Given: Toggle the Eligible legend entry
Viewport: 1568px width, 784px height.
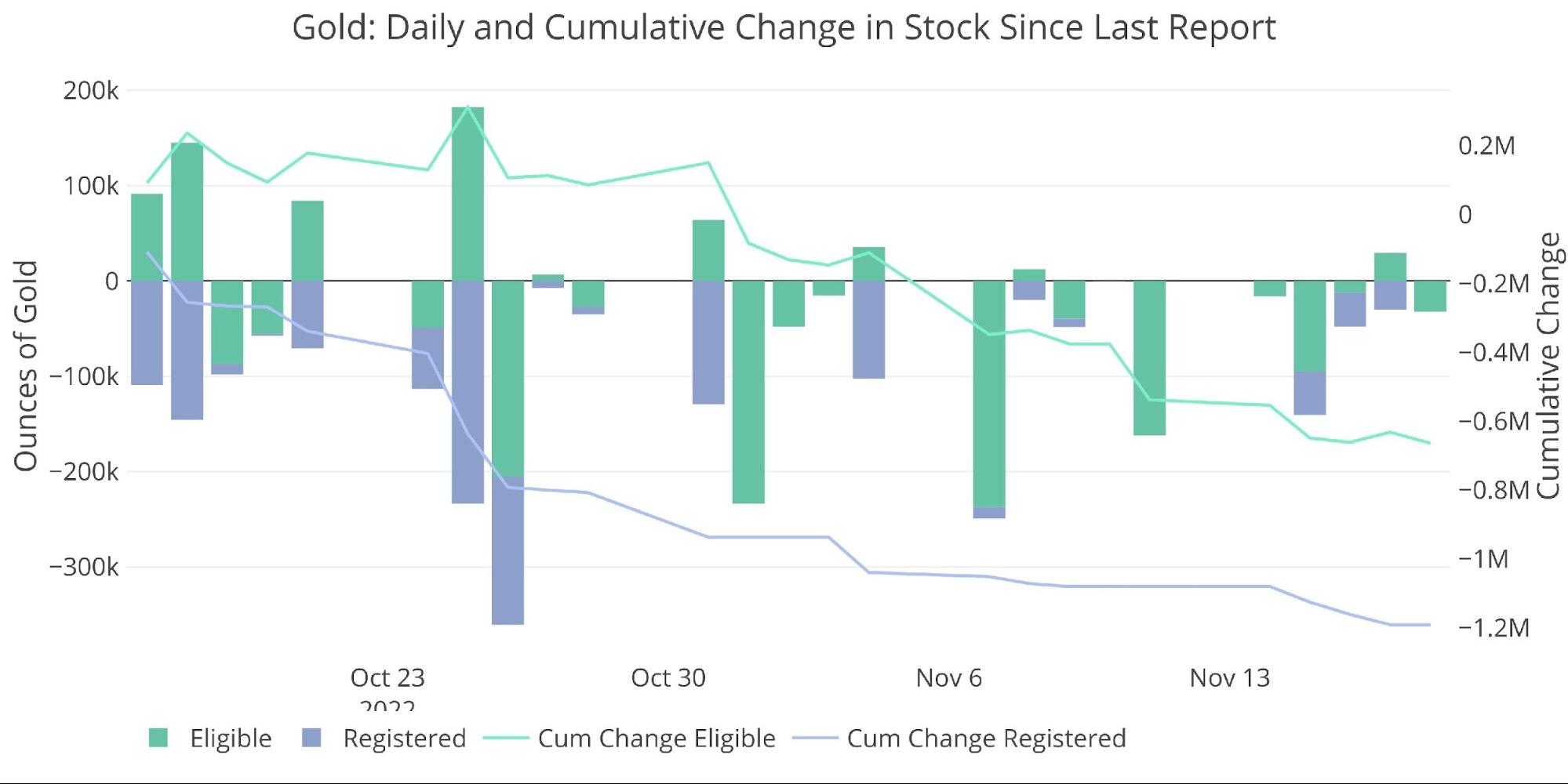Looking at the screenshot, I should 230,739.
